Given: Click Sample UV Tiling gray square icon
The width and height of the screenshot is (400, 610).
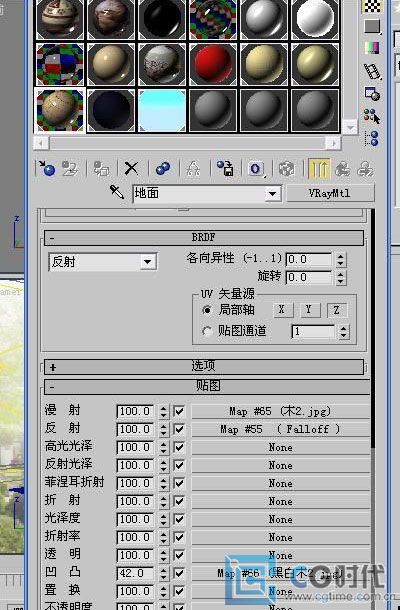Looking at the screenshot, I should click(372, 26).
